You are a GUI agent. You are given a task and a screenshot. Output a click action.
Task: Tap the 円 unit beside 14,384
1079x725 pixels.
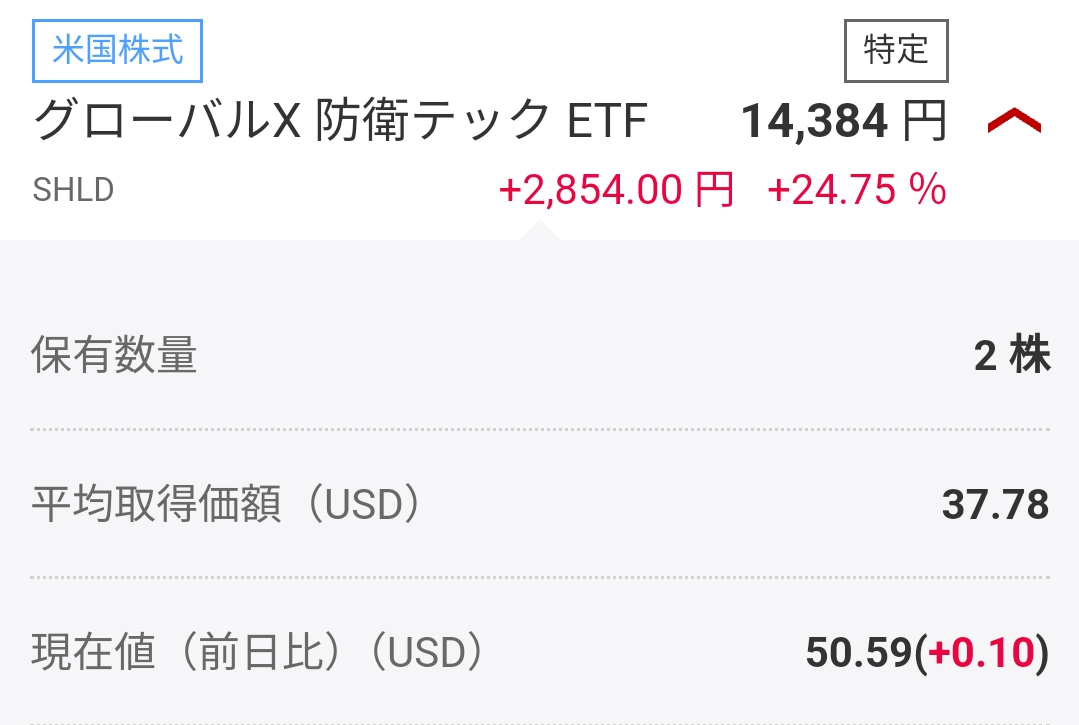[x=924, y=122]
